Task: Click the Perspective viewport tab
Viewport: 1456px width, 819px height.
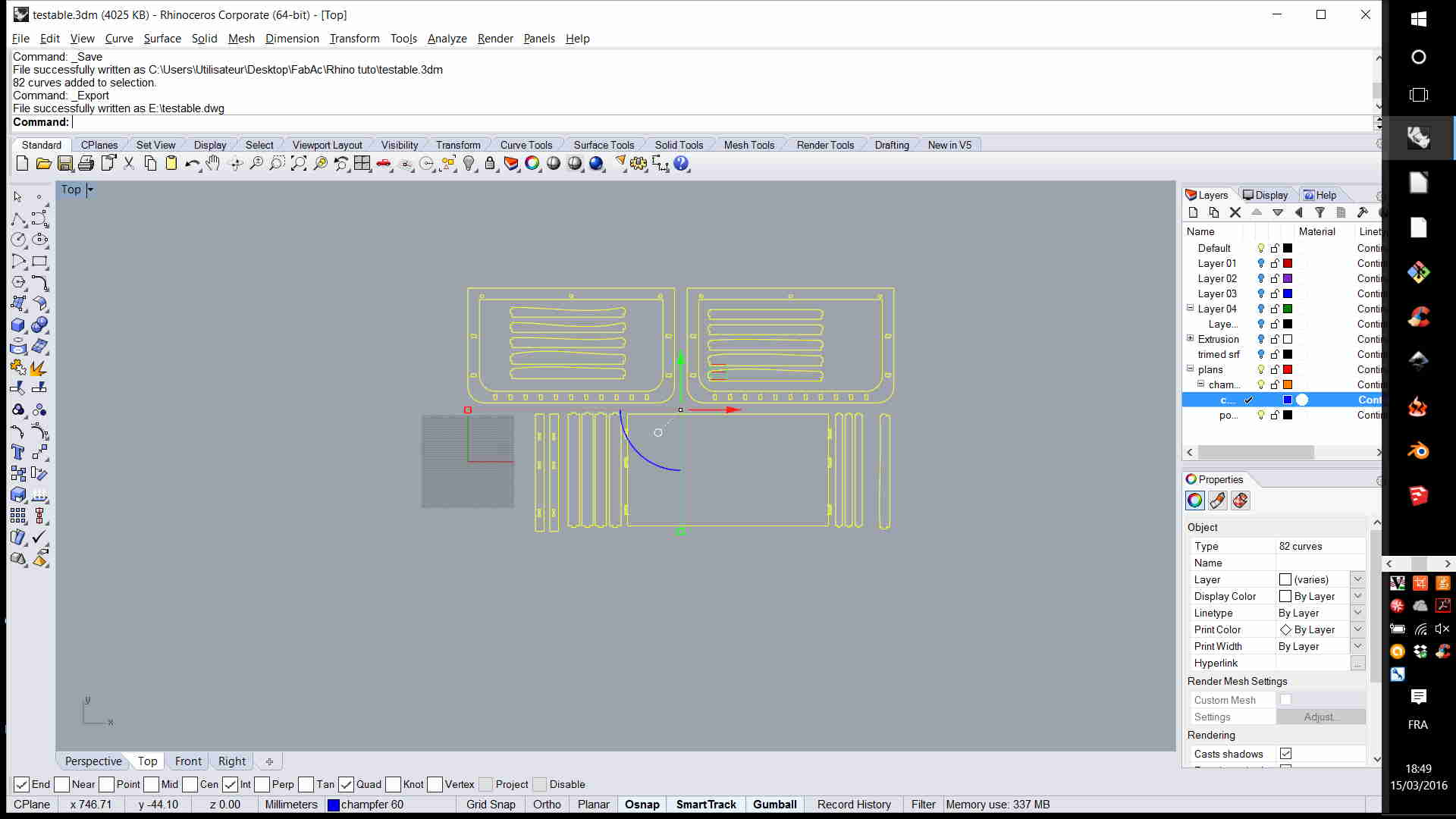Action: (x=93, y=761)
